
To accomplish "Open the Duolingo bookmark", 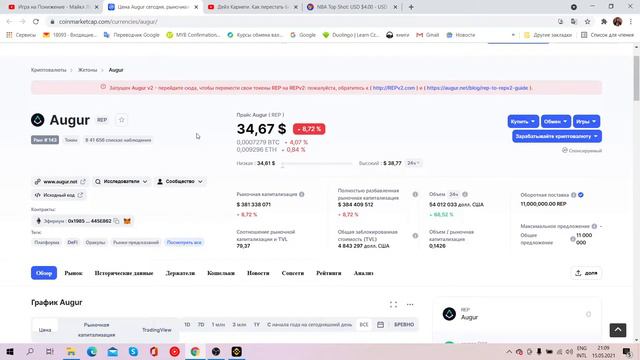I will coord(351,35).
